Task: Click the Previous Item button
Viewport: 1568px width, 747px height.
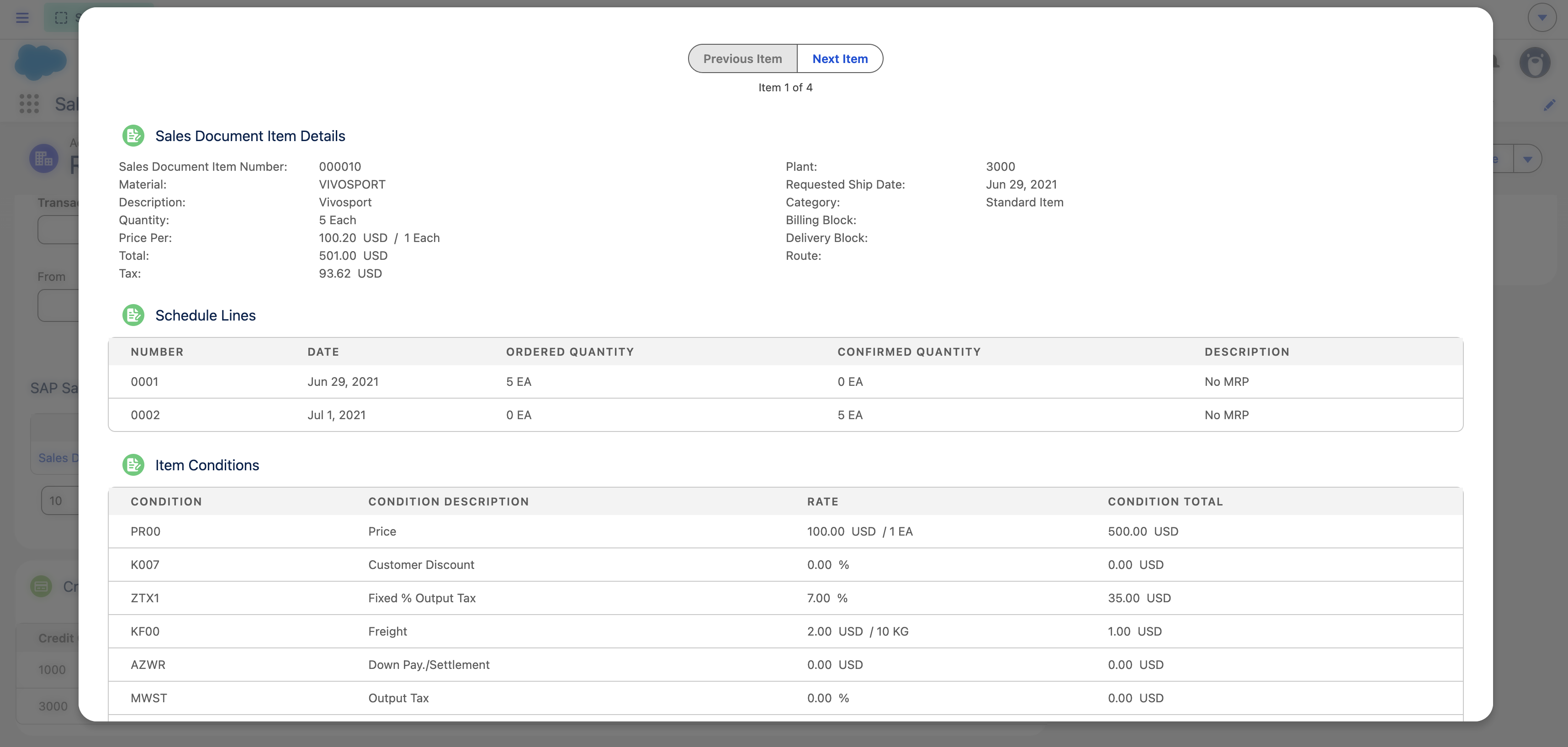Action: 742,58
